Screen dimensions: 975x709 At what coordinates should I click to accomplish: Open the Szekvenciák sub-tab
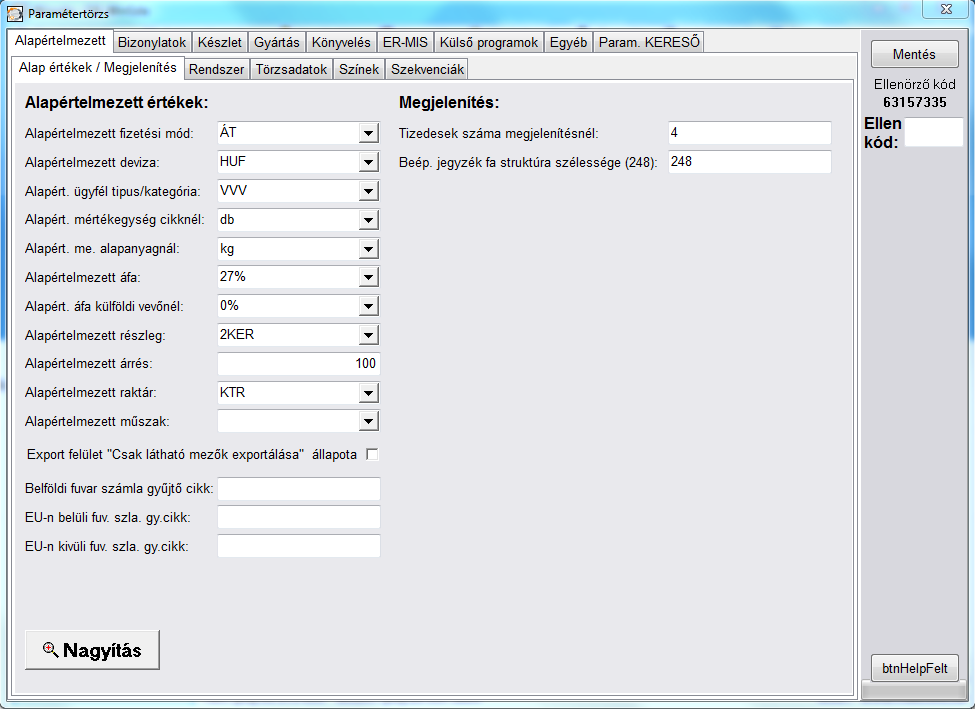(x=427, y=69)
